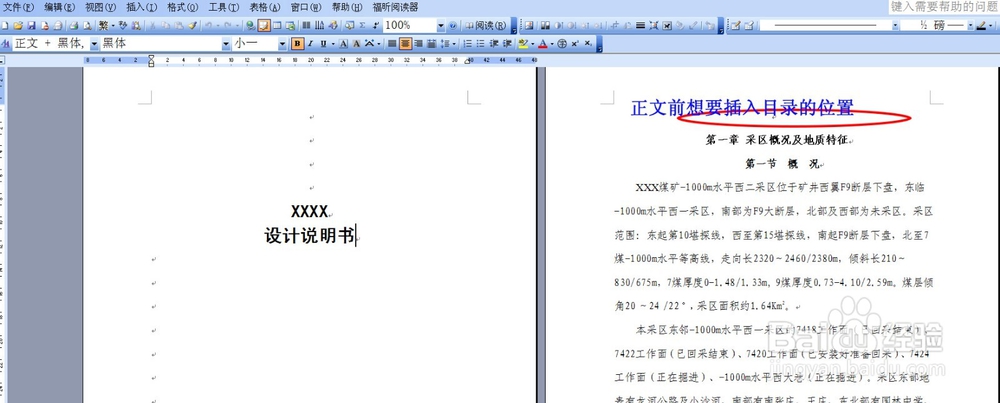This screenshot has width=1000, height=403.
Task: Open the ½ 磅 line weight dropdown
Action: click(x=971, y=26)
